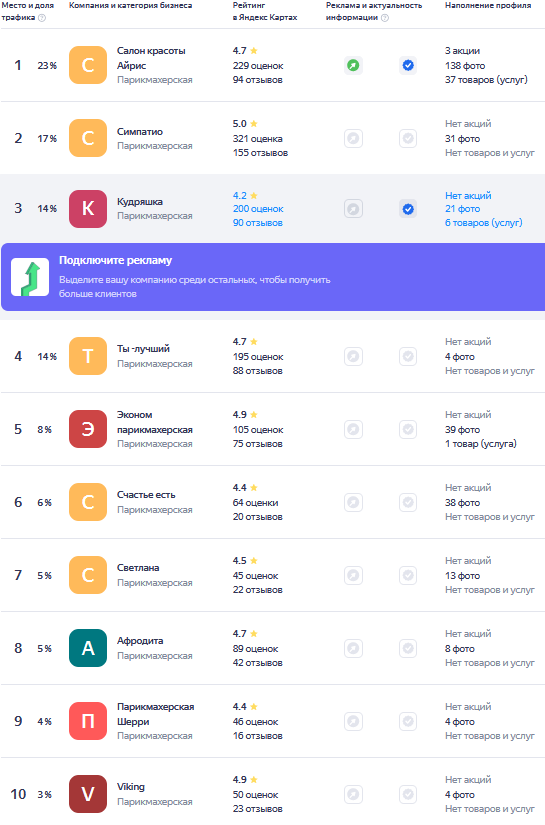Click the grey advertising icon for Афродита

point(354,648)
